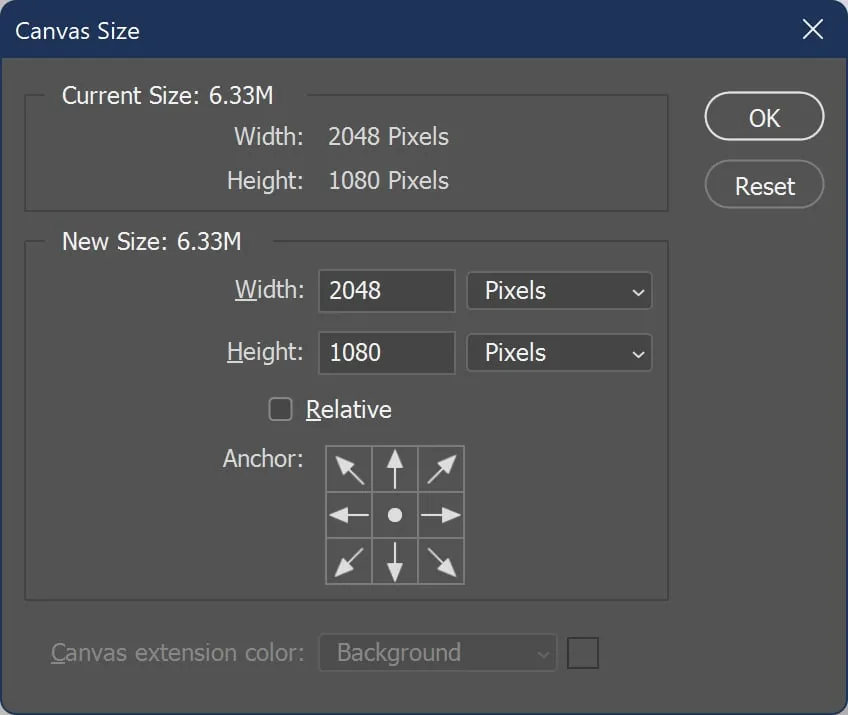The height and width of the screenshot is (715, 848).
Task: Click the new Width input field
Action: pyautogui.click(x=387, y=291)
